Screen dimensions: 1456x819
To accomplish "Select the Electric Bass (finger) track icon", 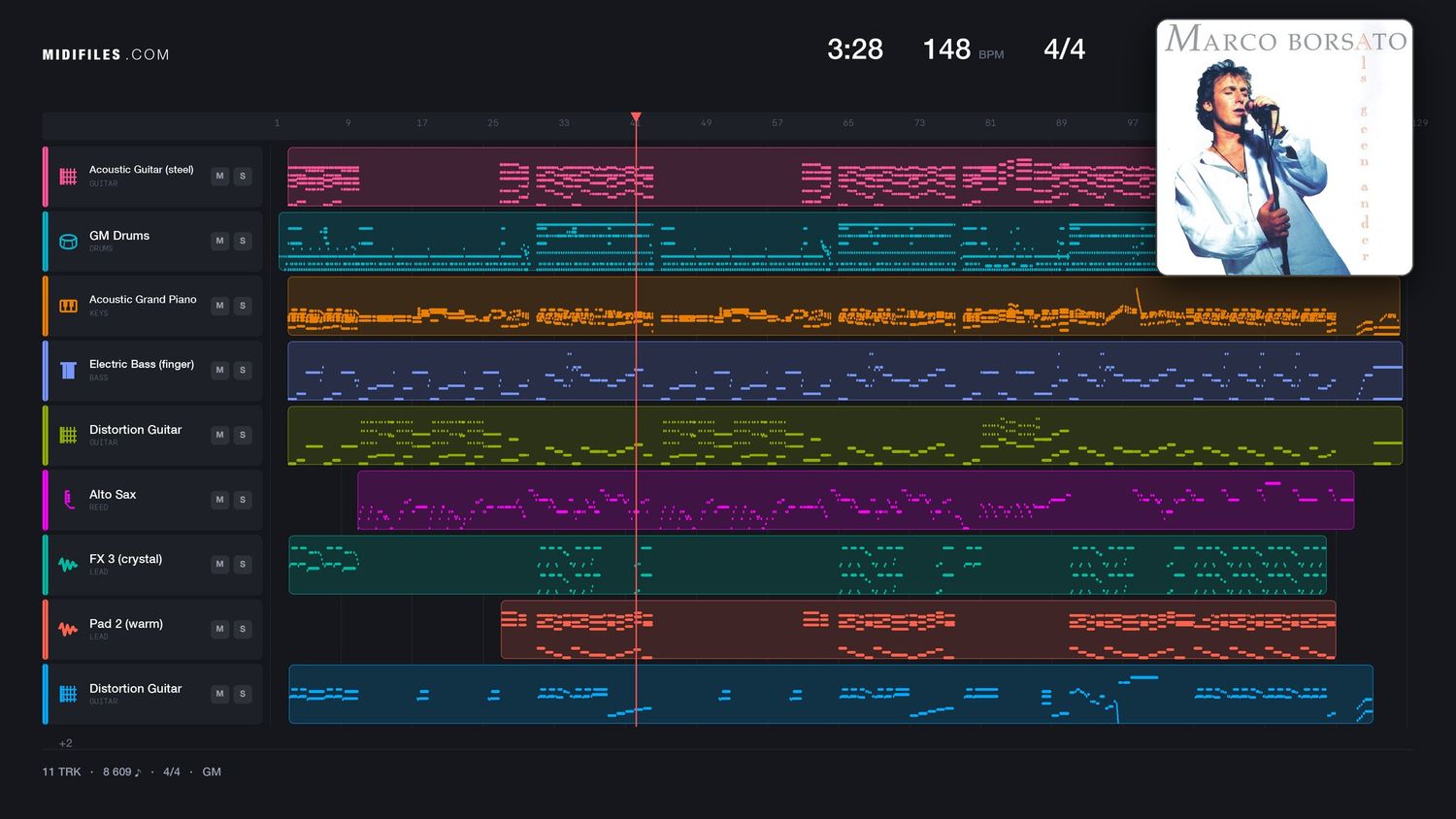I will pos(68,371).
